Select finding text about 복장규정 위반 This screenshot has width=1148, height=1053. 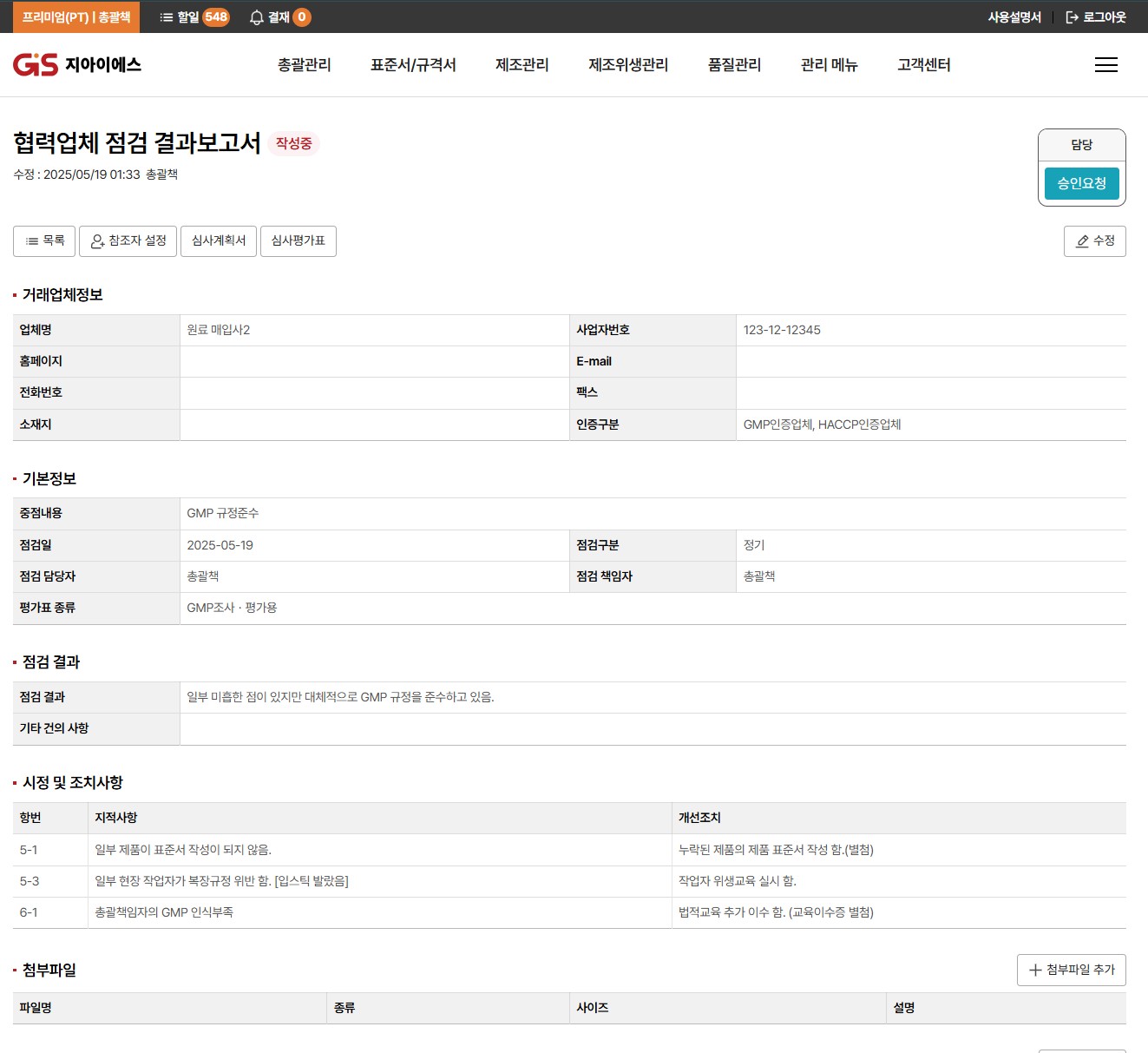pos(221,881)
